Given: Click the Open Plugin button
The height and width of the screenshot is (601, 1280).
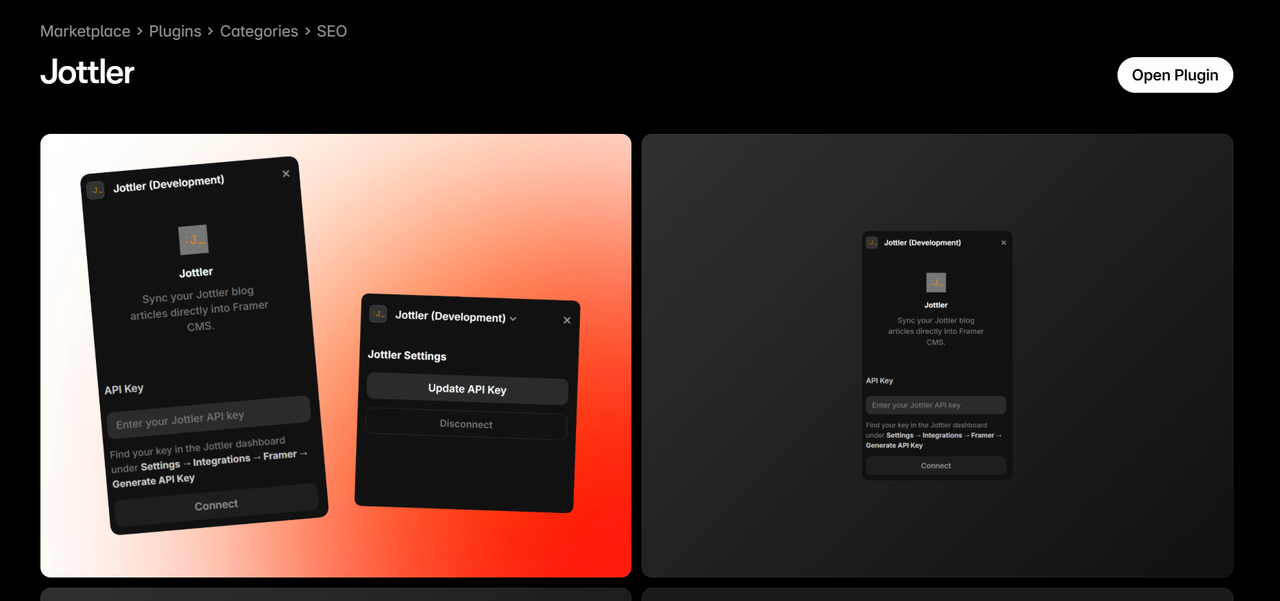Looking at the screenshot, I should (x=1175, y=74).
